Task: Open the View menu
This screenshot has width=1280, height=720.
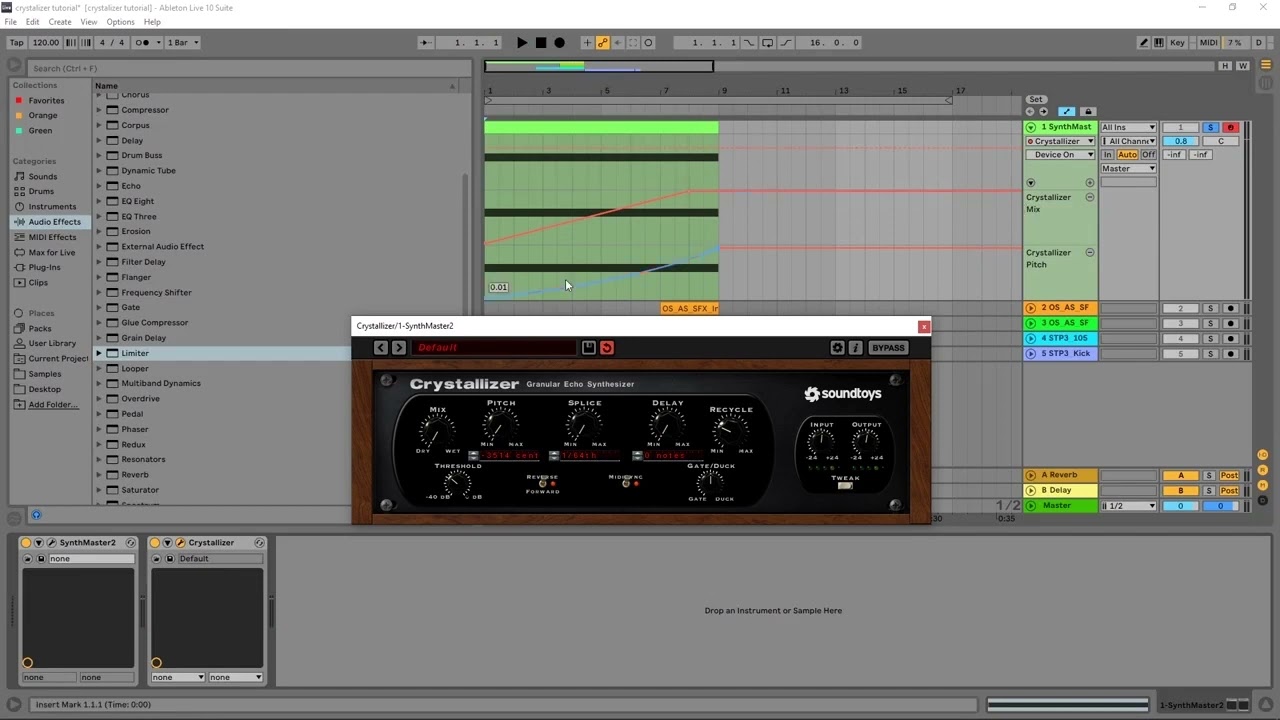Action: point(89,22)
